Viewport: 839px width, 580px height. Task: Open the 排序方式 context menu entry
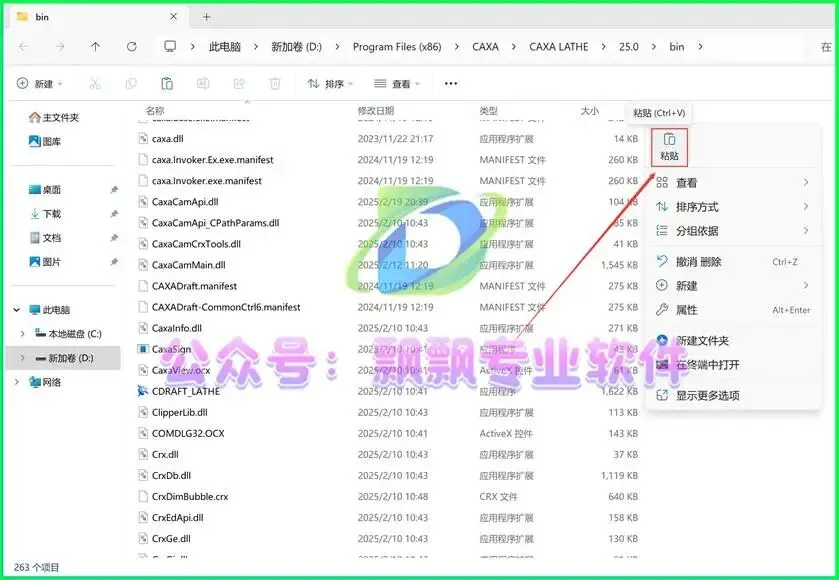(733, 207)
